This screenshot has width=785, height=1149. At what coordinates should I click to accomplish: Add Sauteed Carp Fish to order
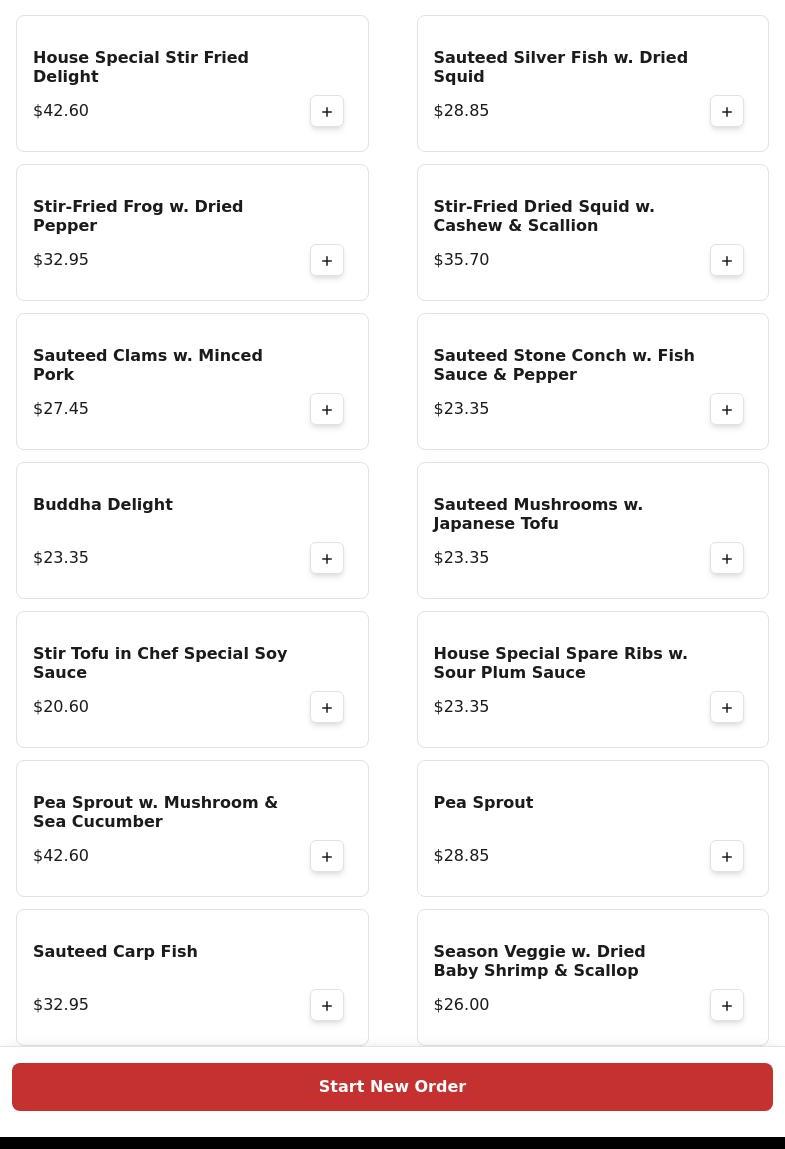[327, 1005]
